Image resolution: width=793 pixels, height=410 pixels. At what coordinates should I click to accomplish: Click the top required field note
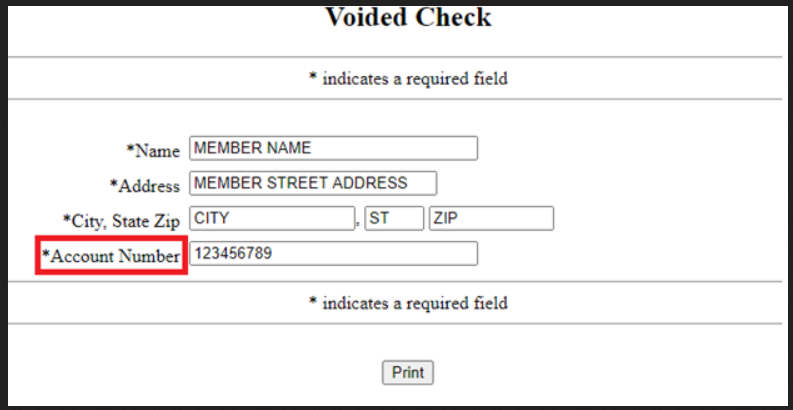(408, 78)
